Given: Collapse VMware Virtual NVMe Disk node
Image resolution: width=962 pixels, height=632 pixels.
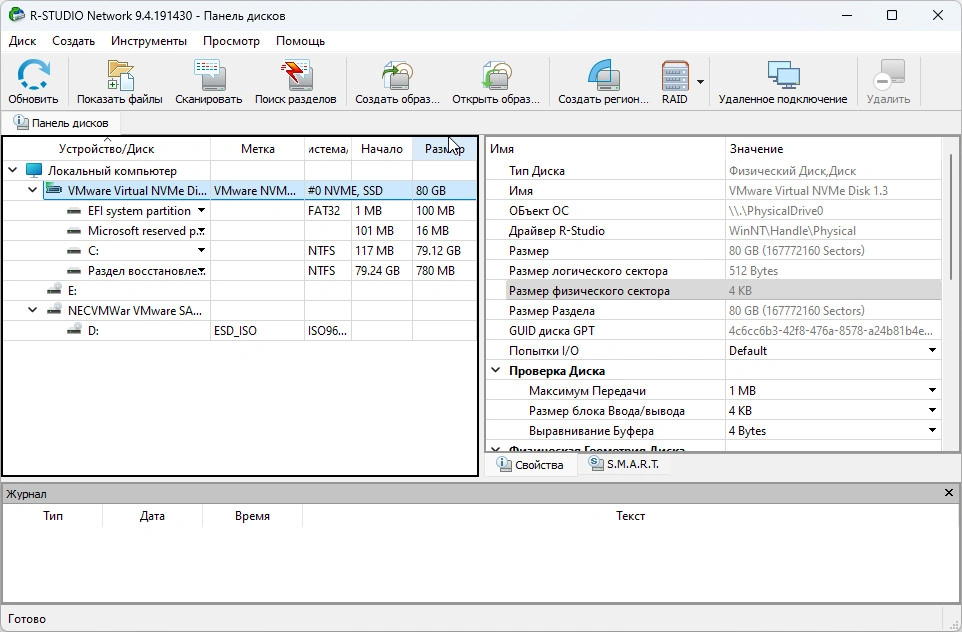Looking at the screenshot, I should pos(33,190).
